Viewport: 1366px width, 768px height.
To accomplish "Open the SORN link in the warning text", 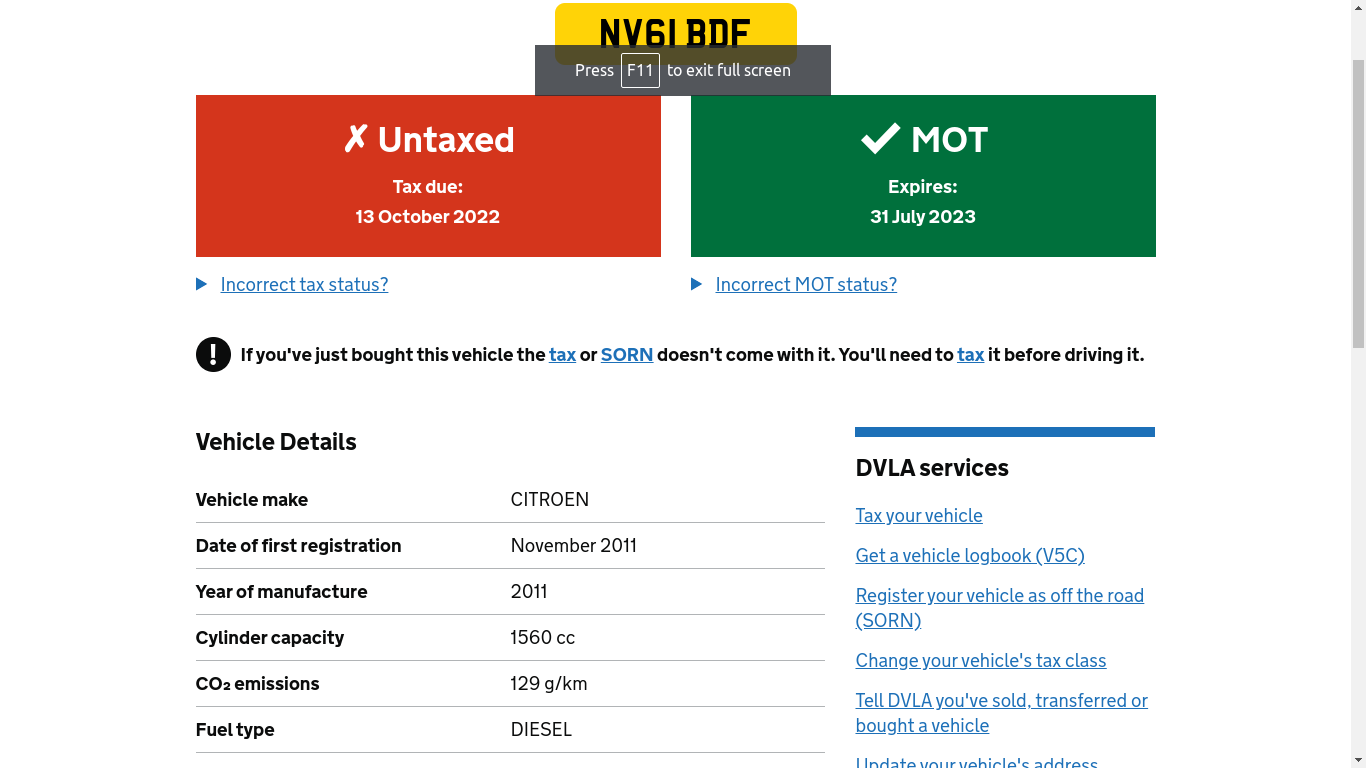I will coord(627,354).
